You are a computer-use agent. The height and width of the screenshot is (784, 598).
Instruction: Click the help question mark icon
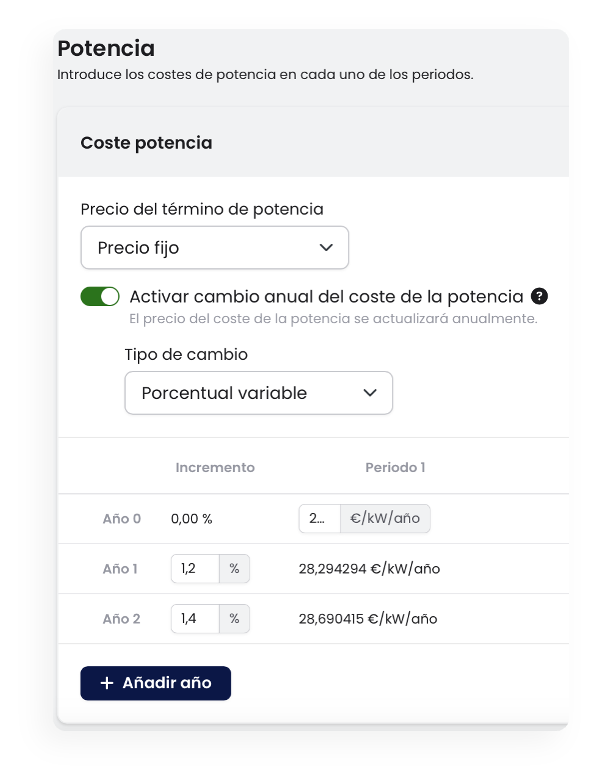coord(539,296)
